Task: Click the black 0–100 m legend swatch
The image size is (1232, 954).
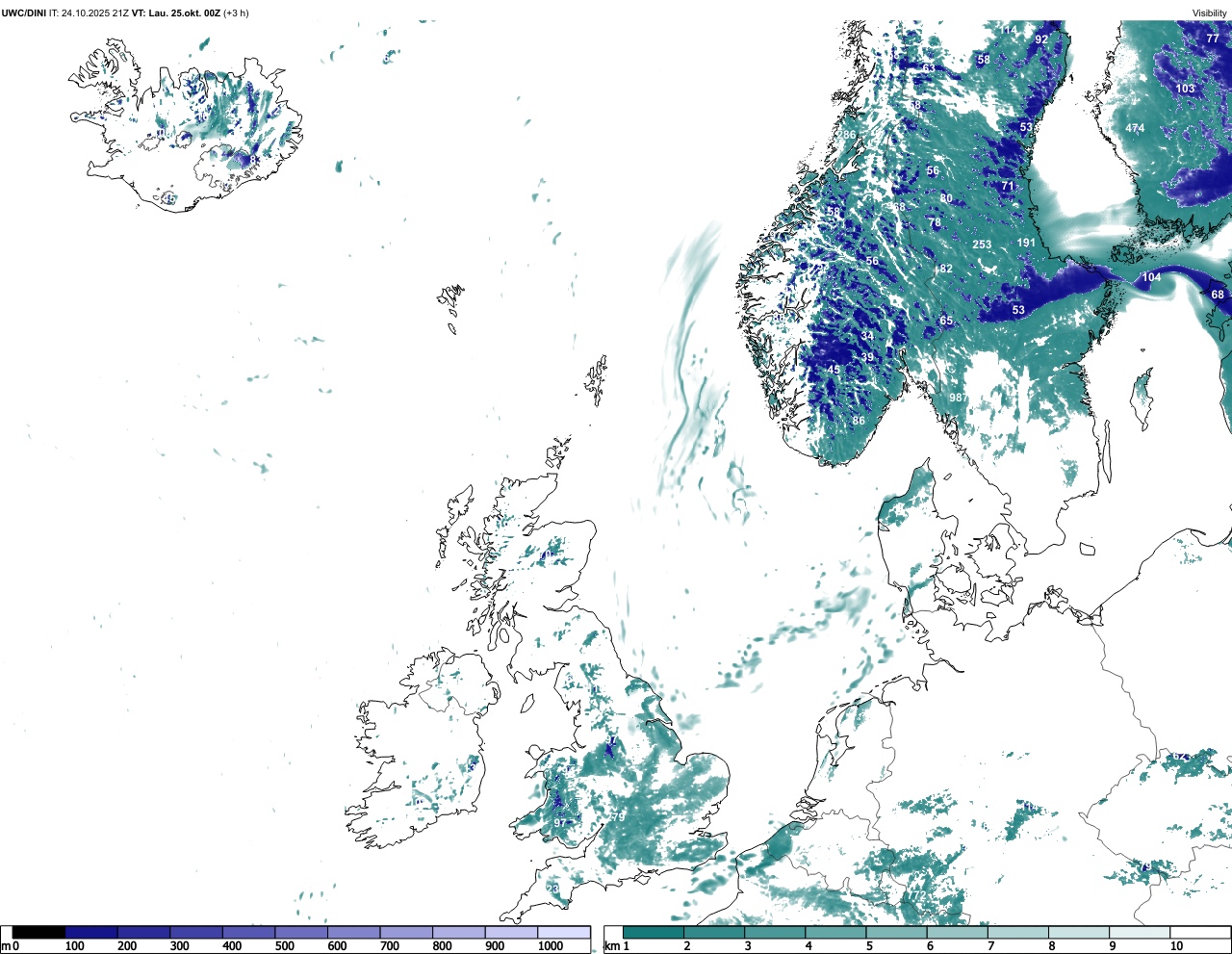Action: 39,932
